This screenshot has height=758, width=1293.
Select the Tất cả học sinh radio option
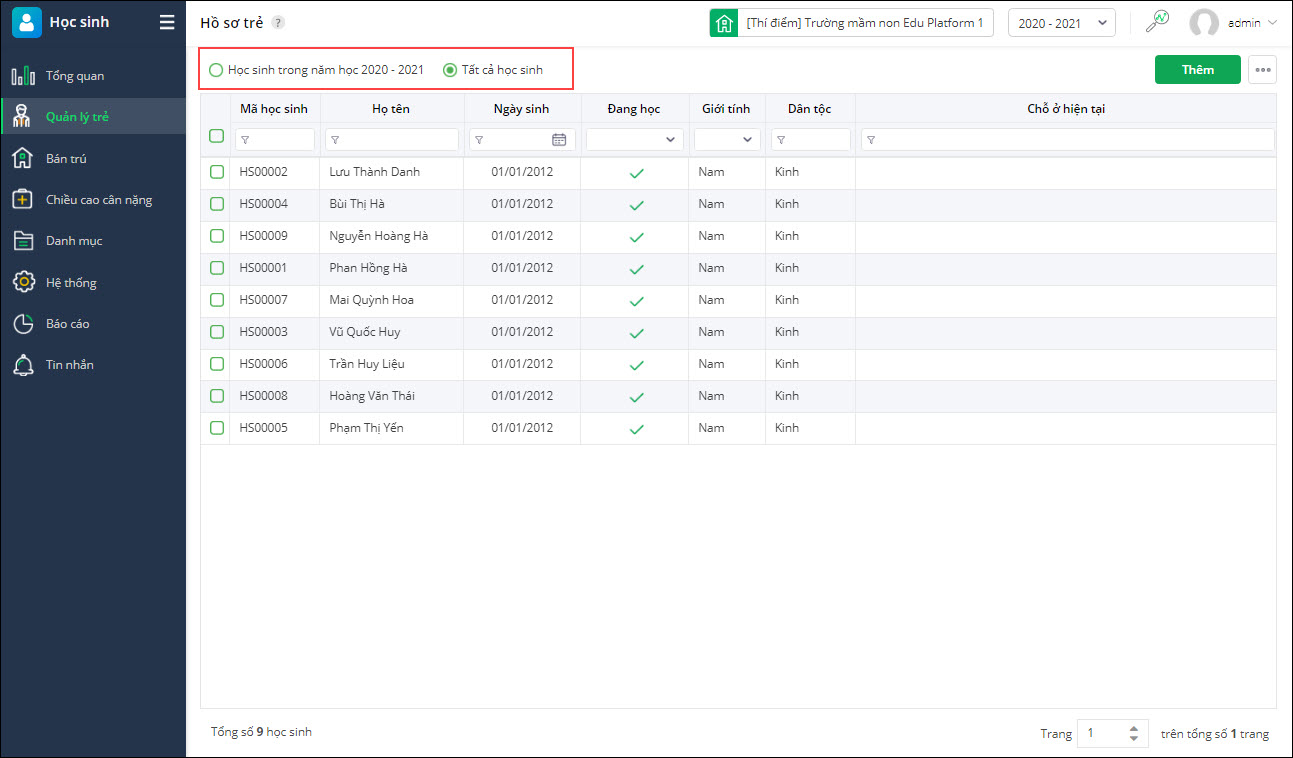450,70
